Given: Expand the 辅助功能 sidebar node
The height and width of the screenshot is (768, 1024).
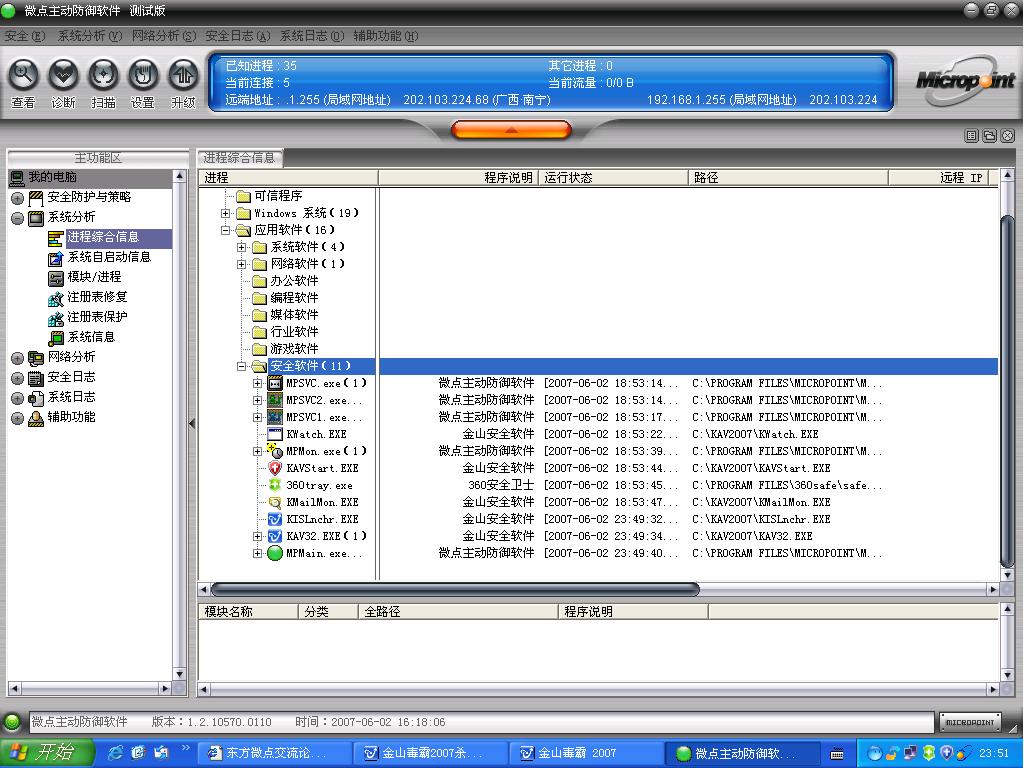Looking at the screenshot, I should point(18,419).
